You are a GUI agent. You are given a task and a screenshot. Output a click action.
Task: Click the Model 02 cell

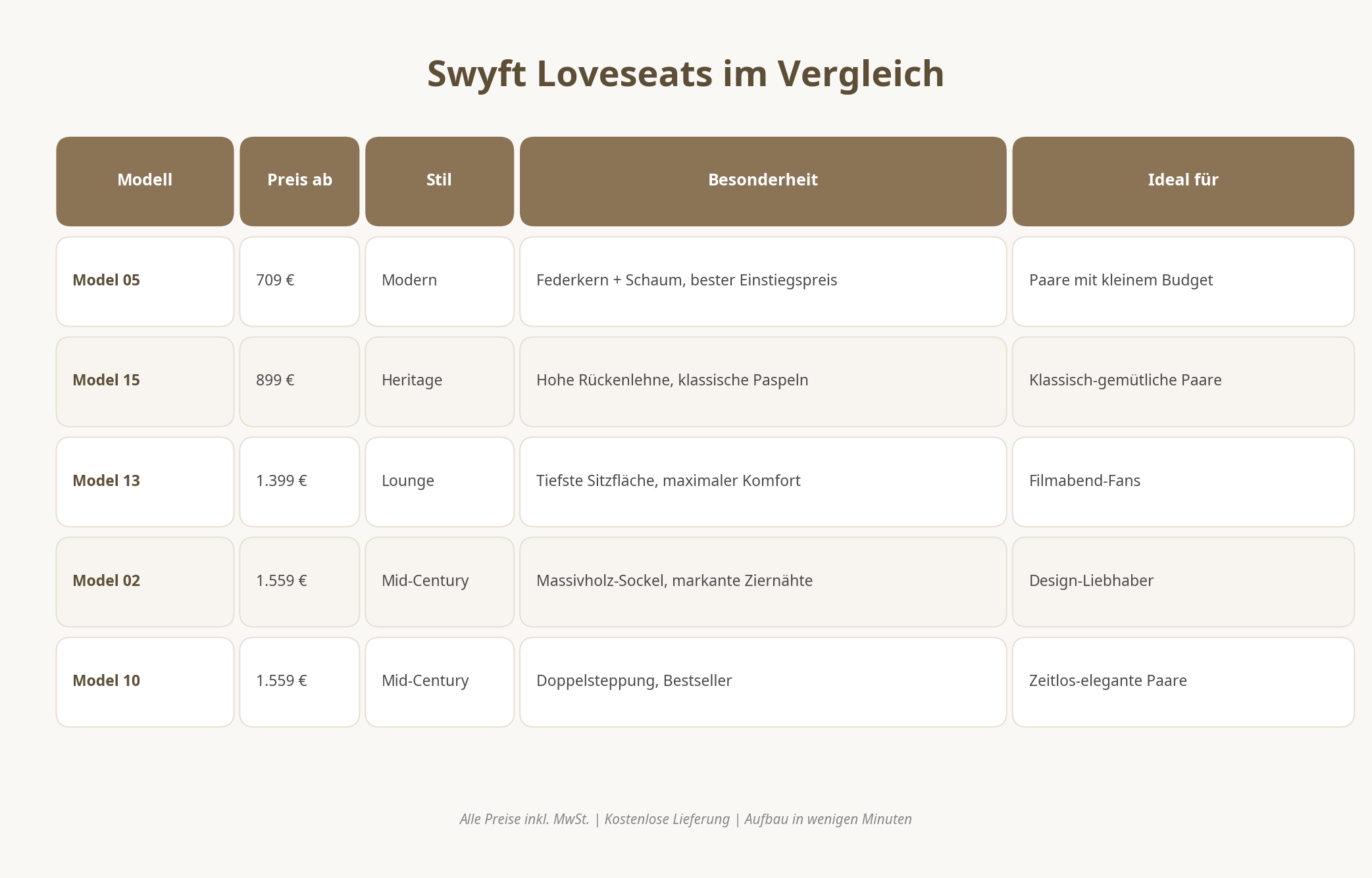click(145, 581)
